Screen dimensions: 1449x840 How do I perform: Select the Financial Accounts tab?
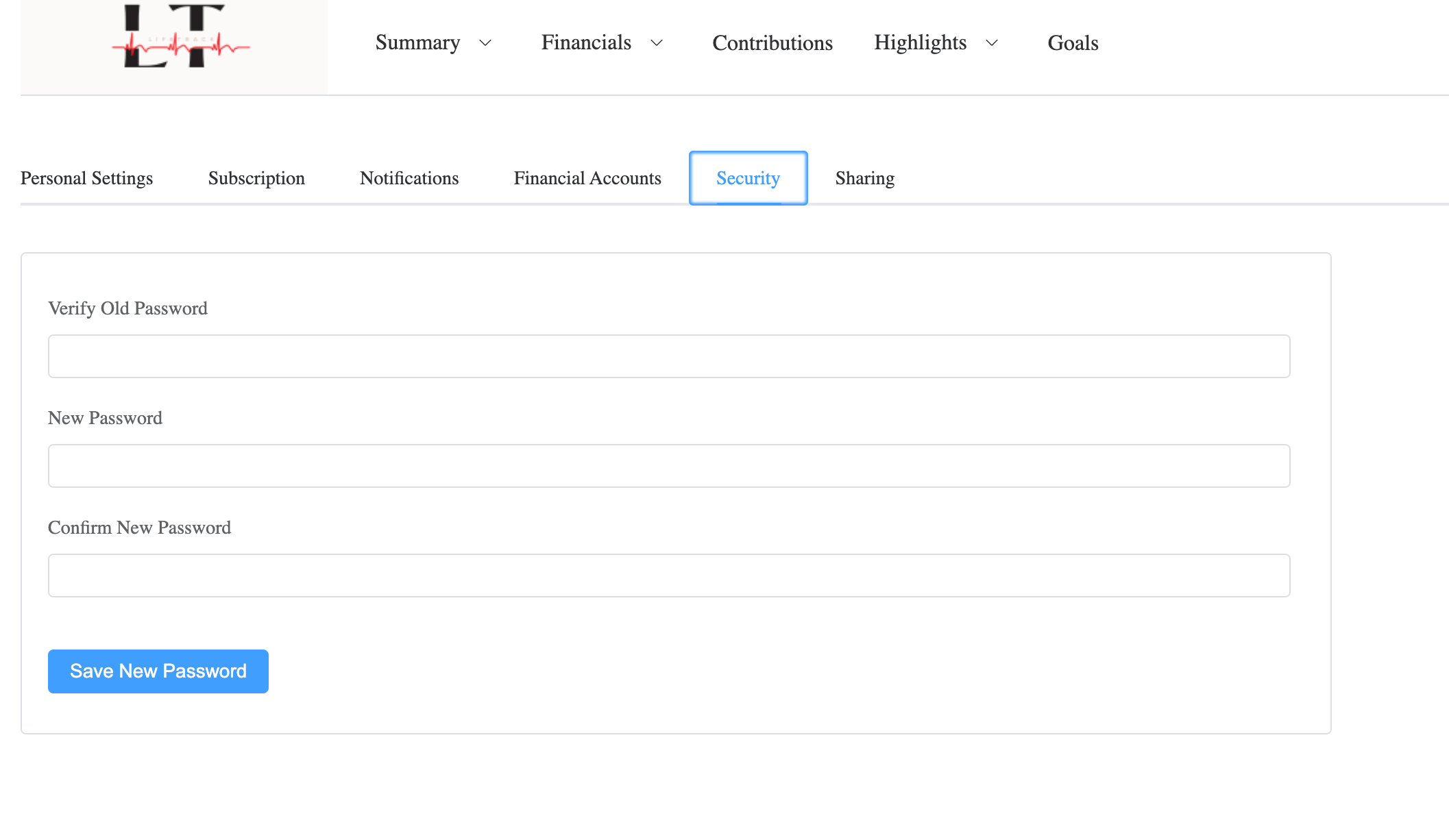tap(587, 178)
